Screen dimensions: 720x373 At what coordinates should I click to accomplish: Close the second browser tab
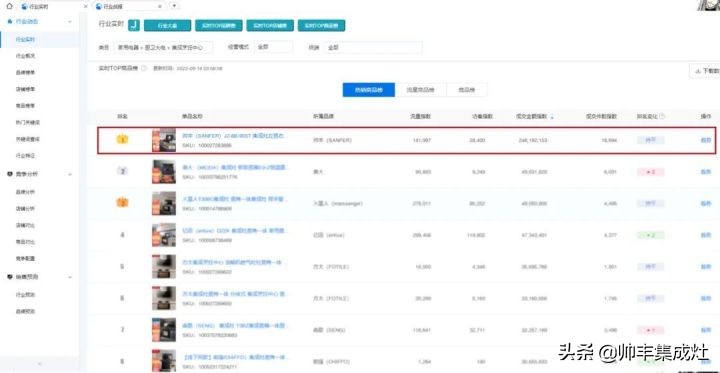(x=160, y=7)
